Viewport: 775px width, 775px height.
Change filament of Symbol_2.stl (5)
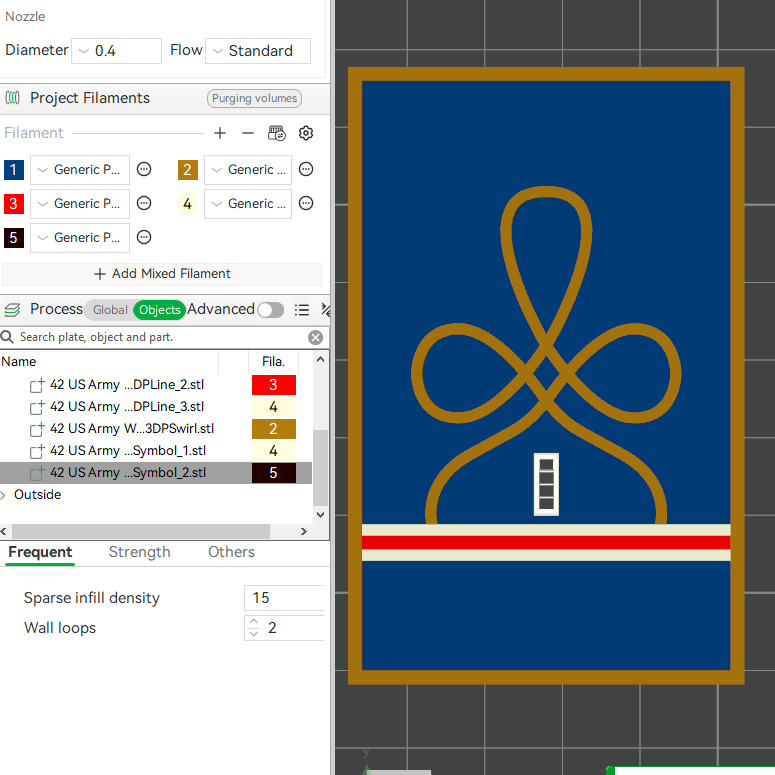[274, 473]
